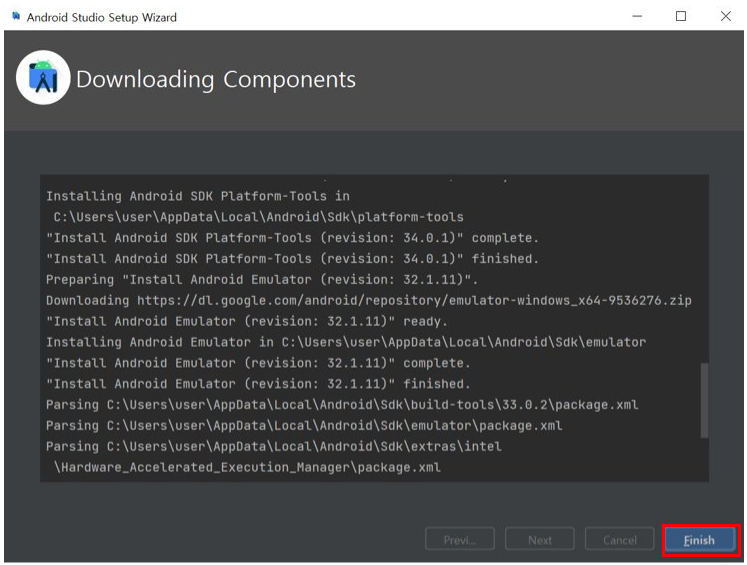Click the Android Emulator 32.1.11 'ready.' line
The height and width of the screenshot is (565, 747).
(x=246, y=322)
